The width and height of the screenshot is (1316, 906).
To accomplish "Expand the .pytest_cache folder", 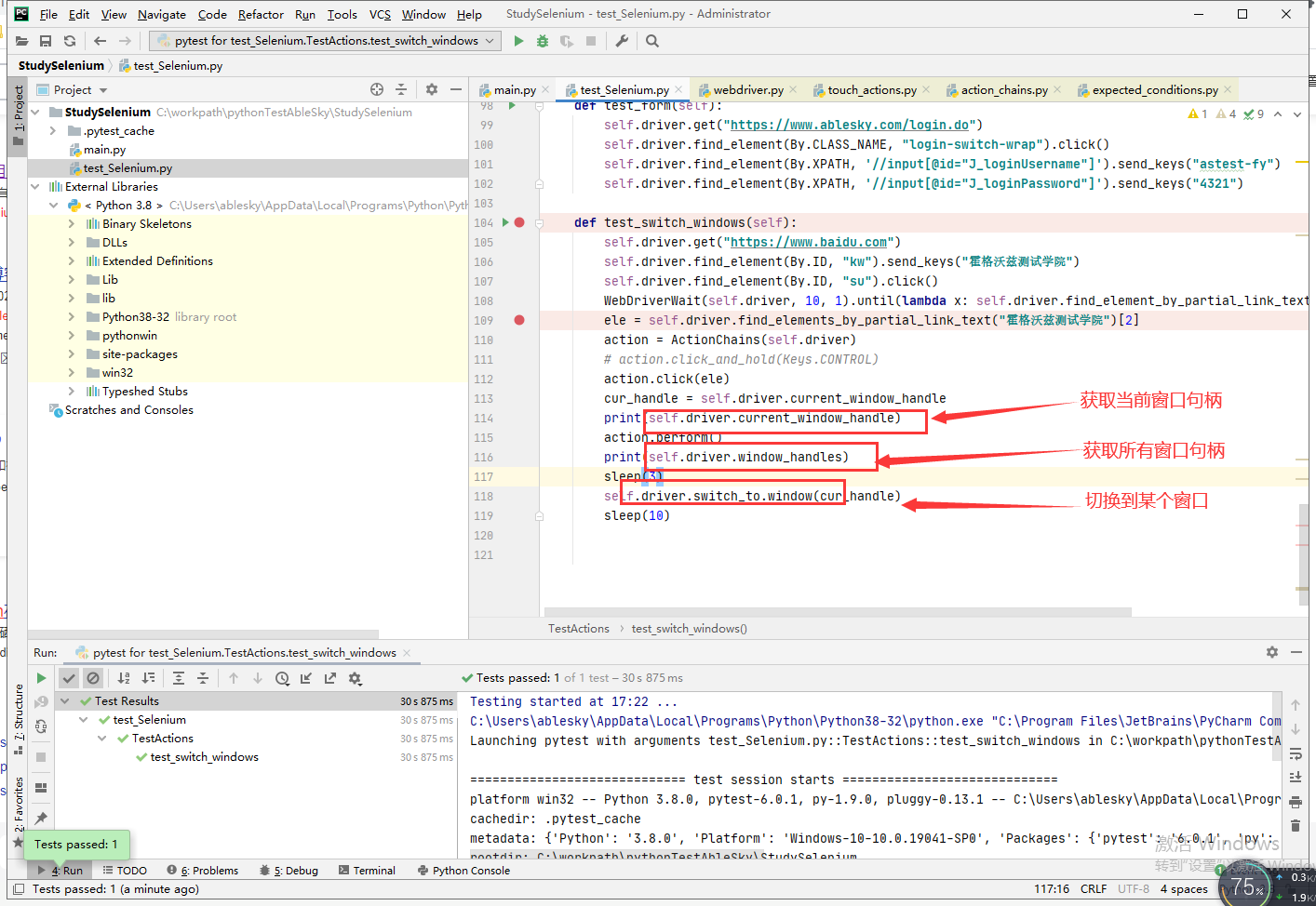I will pos(53,131).
